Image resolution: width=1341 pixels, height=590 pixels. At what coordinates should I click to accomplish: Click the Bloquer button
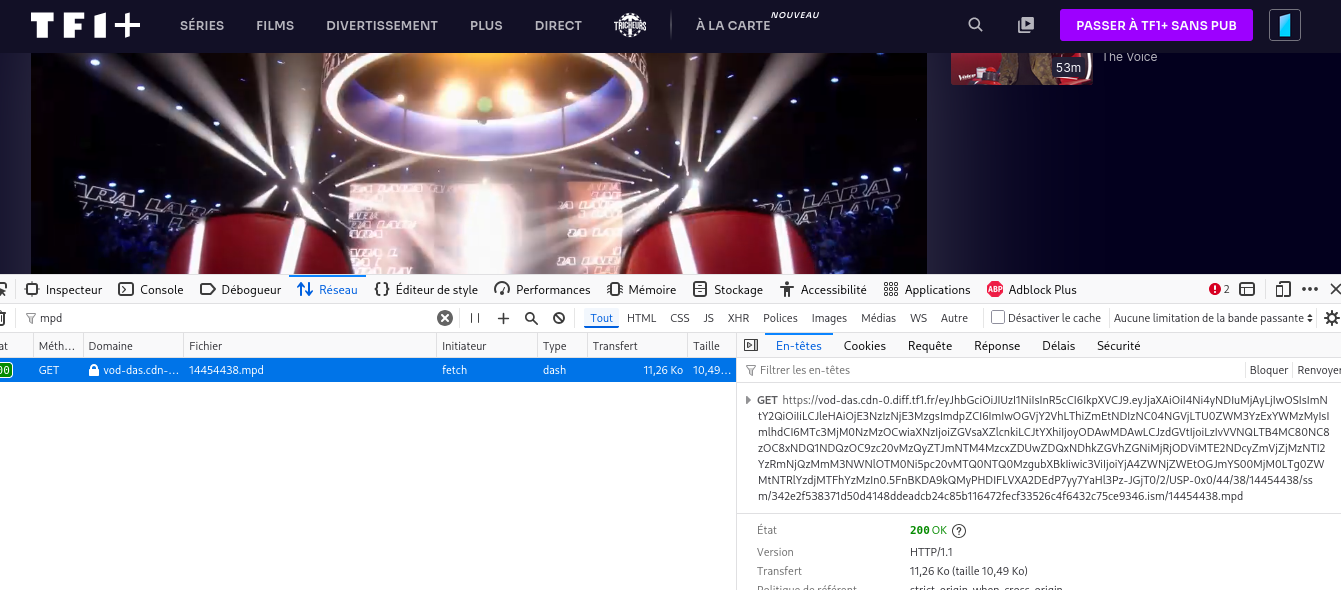(x=1269, y=370)
